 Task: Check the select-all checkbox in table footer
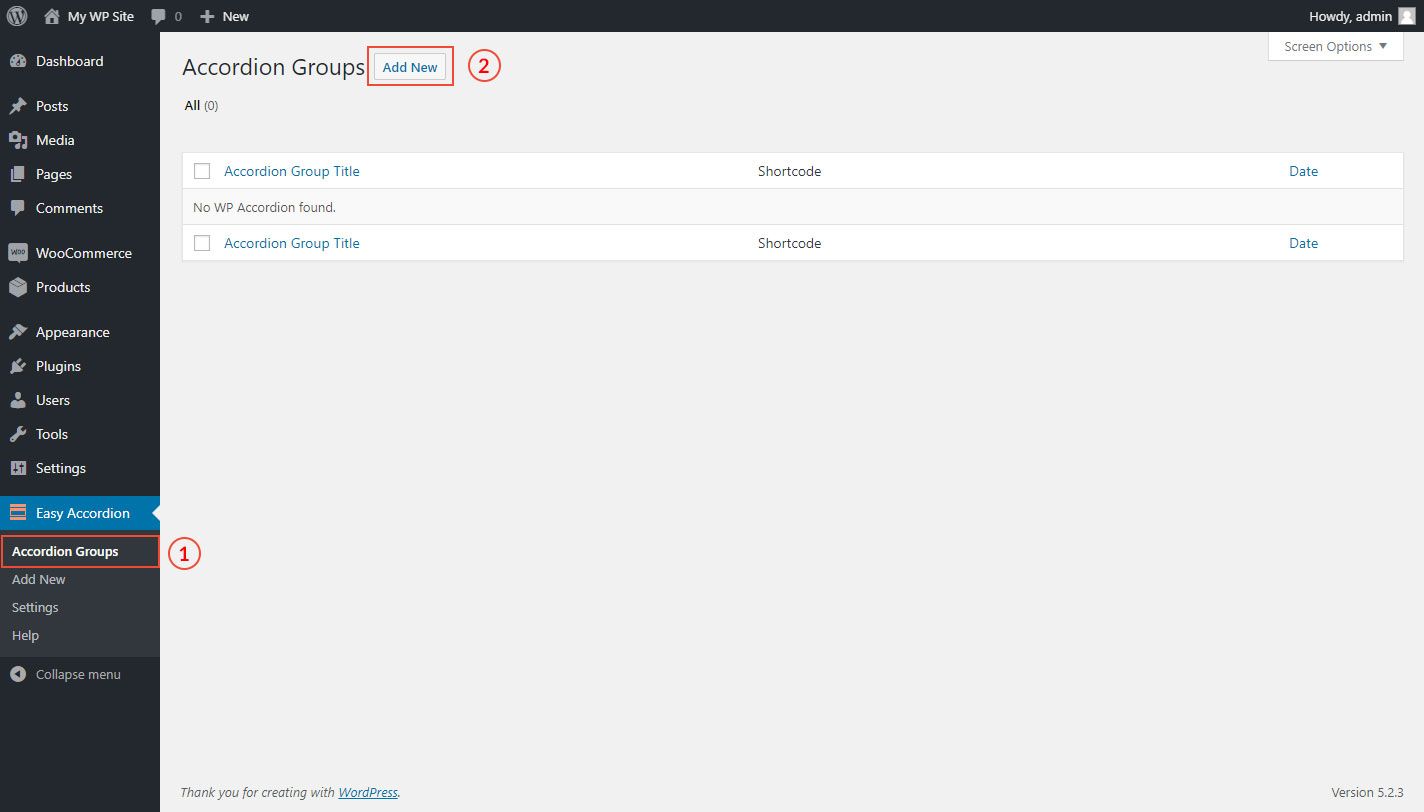(x=202, y=243)
